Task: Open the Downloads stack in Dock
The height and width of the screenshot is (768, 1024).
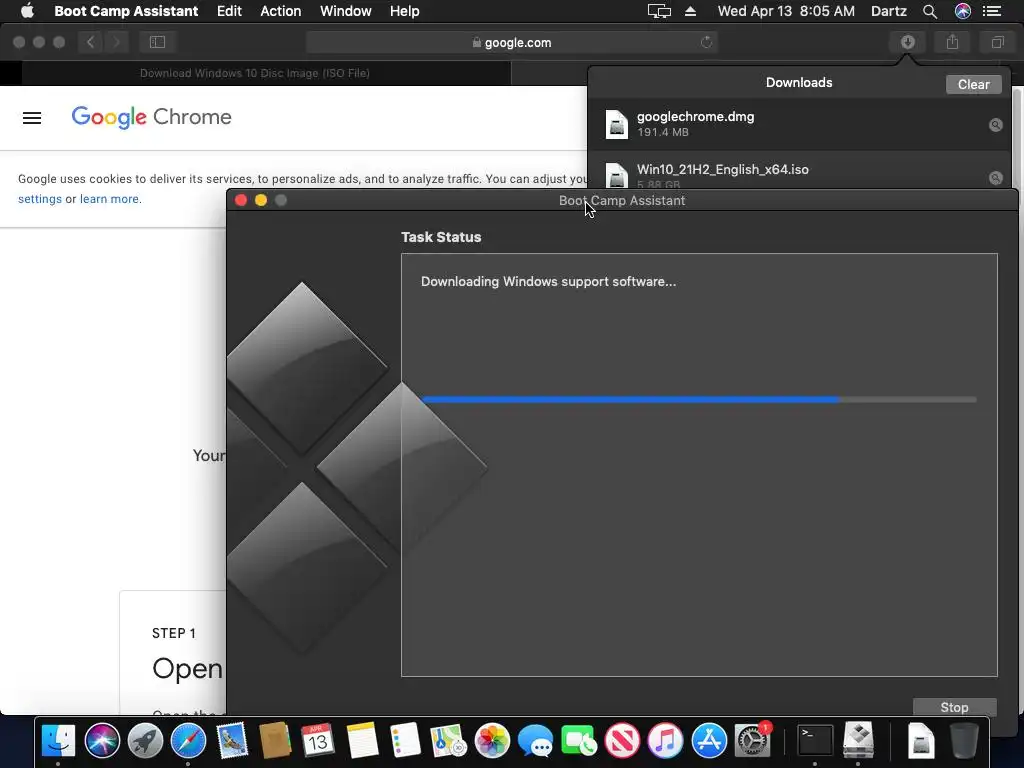Action: tap(921, 741)
